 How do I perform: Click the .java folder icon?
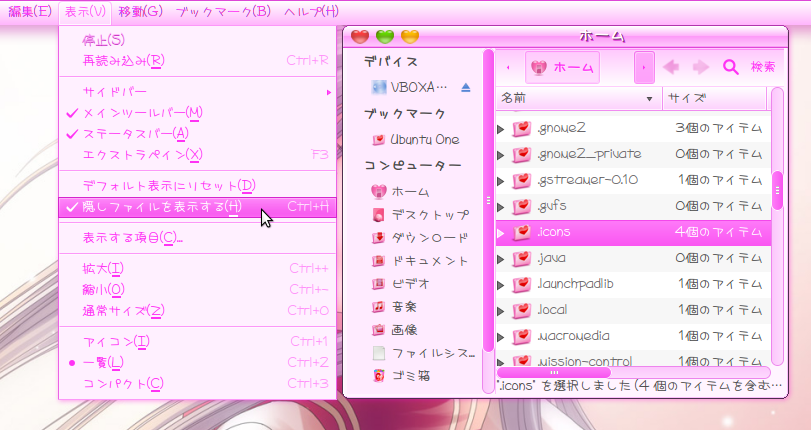pyautogui.click(x=522, y=258)
